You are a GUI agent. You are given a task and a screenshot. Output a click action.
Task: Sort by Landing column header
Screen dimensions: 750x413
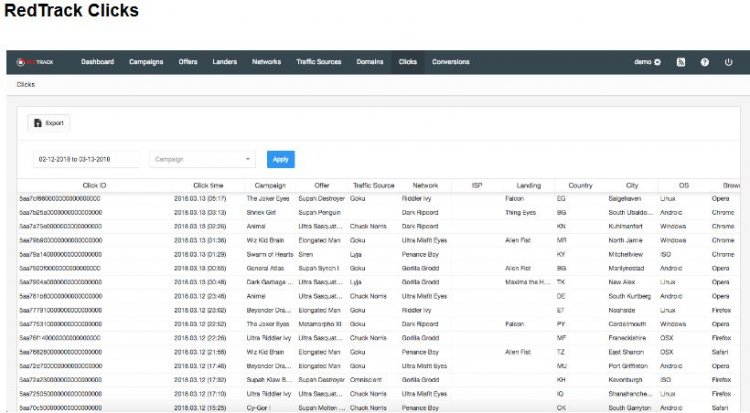529,186
